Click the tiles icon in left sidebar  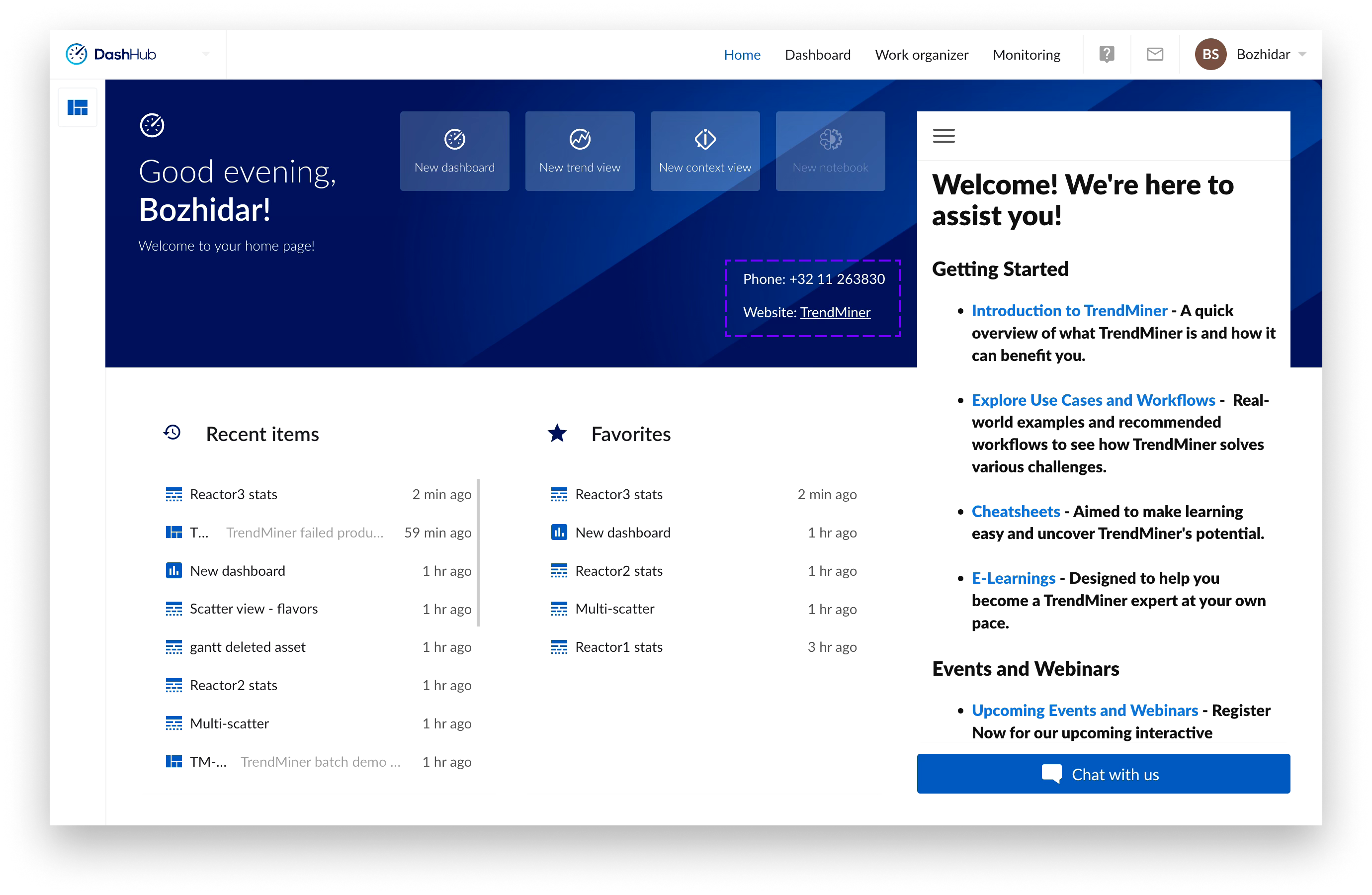tap(77, 107)
